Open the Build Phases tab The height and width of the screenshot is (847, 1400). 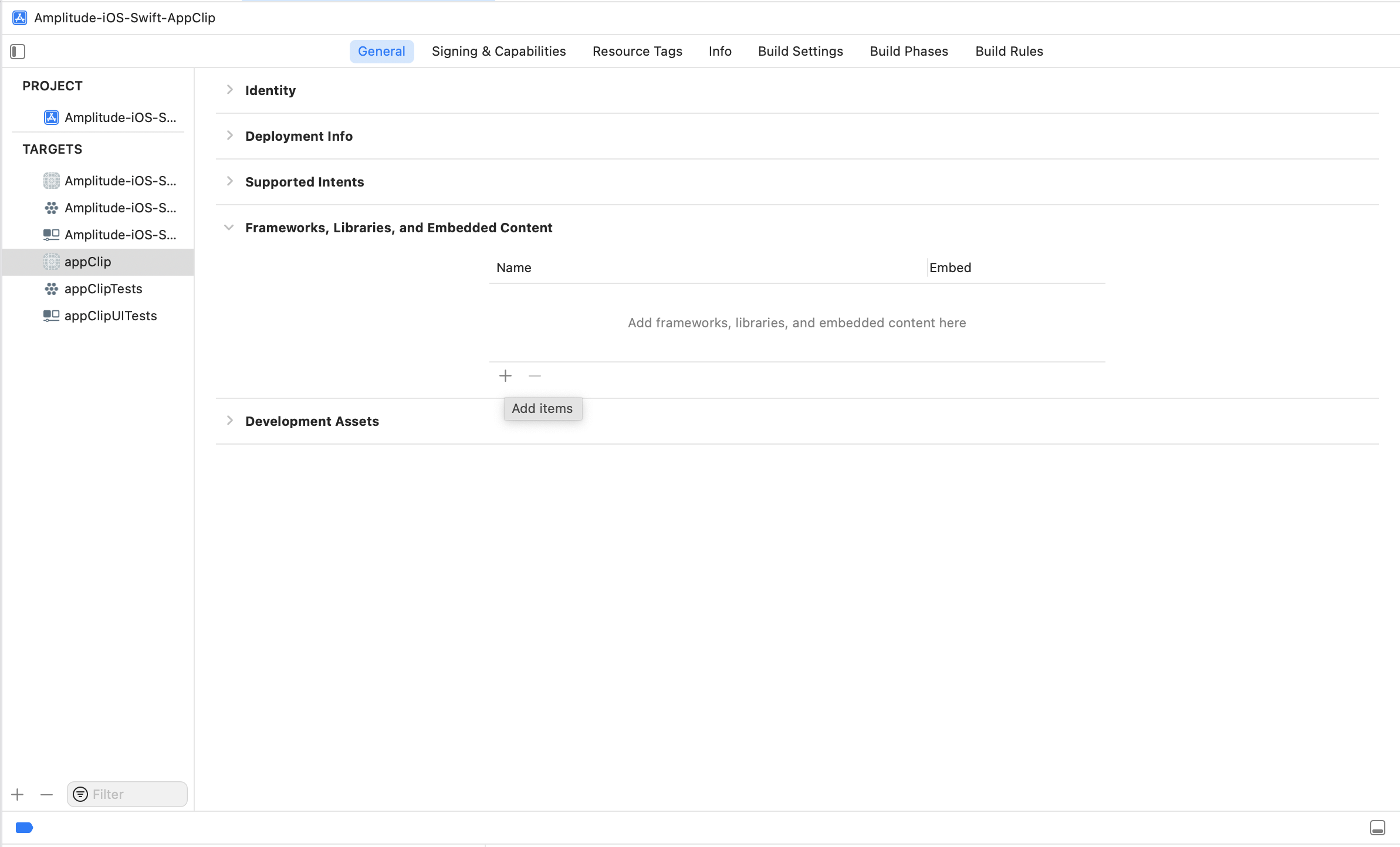pyautogui.click(x=909, y=52)
